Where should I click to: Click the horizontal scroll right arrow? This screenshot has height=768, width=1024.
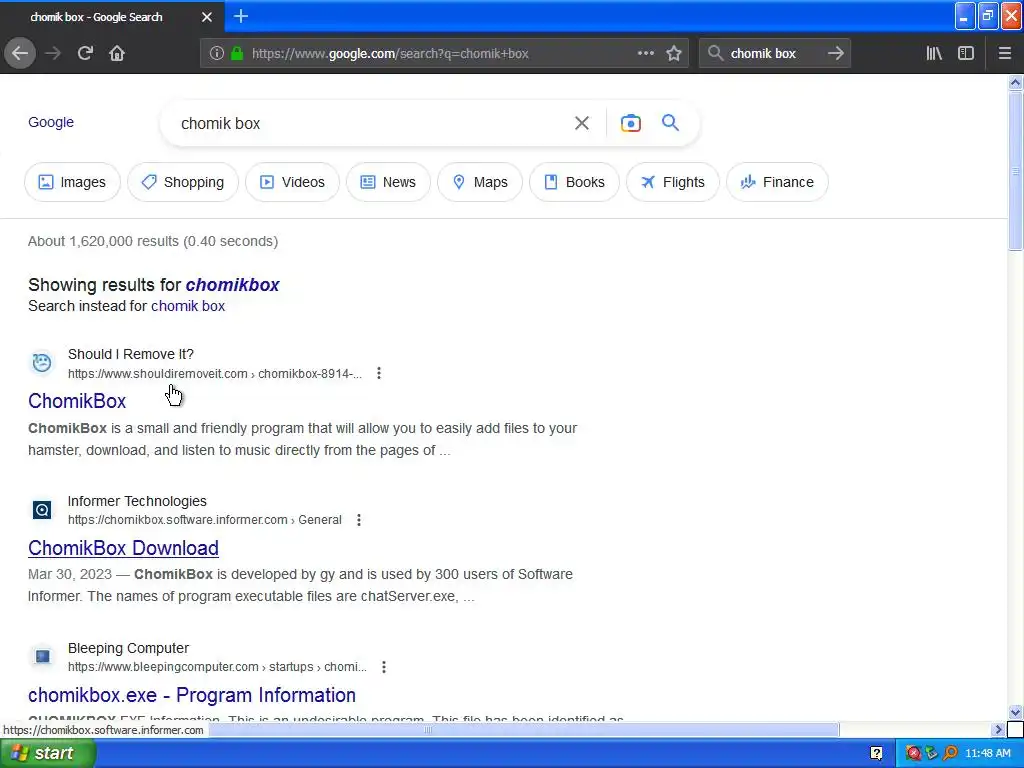coord(998,729)
